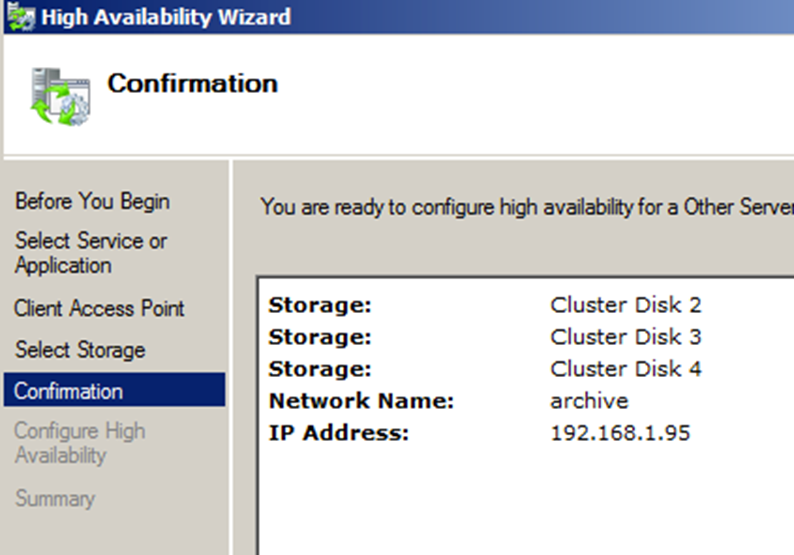The width and height of the screenshot is (794, 555).
Task: Select the Cluster Disk 4 storage row
Action: click(x=526, y=369)
